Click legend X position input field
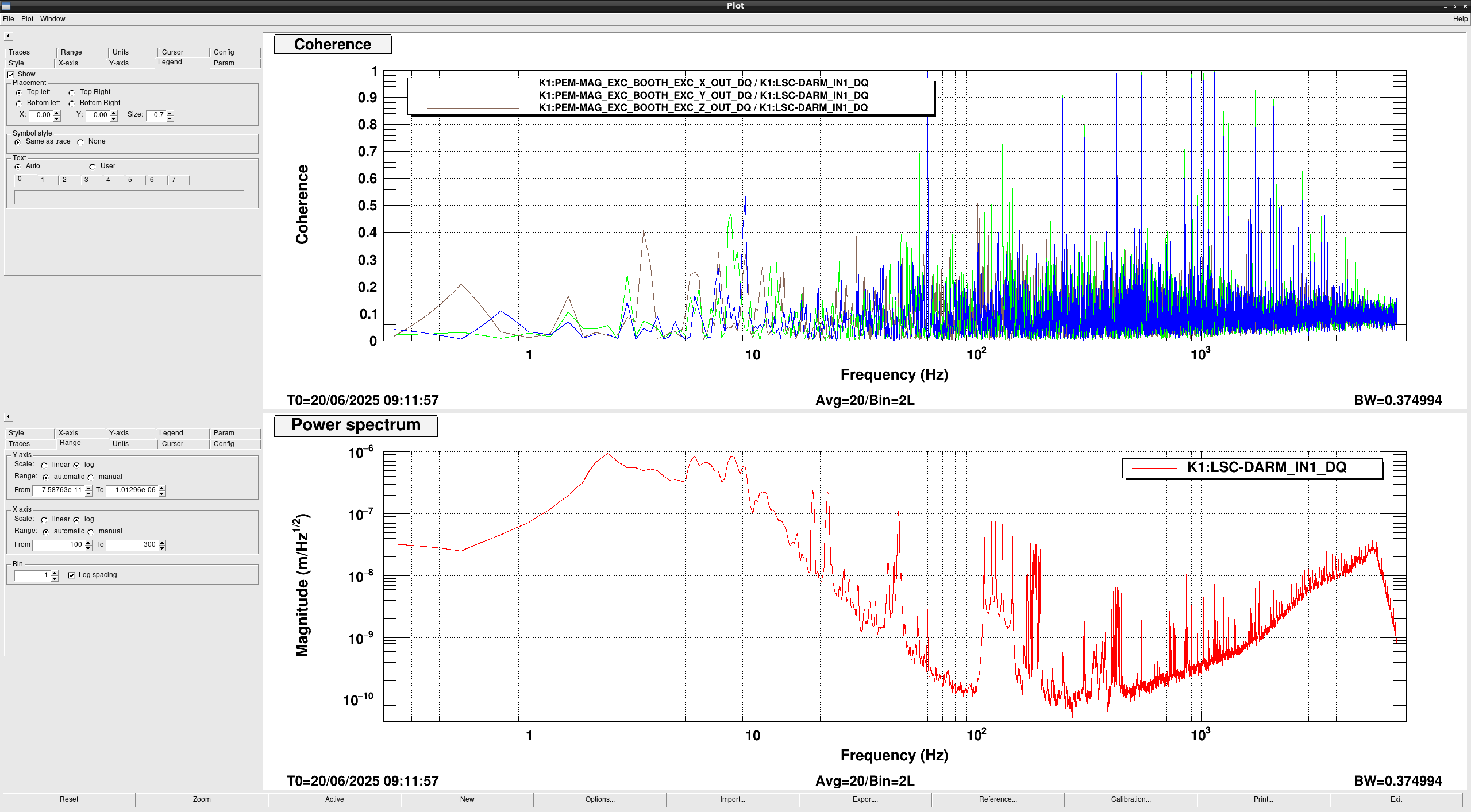Viewport: 1471px width, 812px height. point(41,115)
